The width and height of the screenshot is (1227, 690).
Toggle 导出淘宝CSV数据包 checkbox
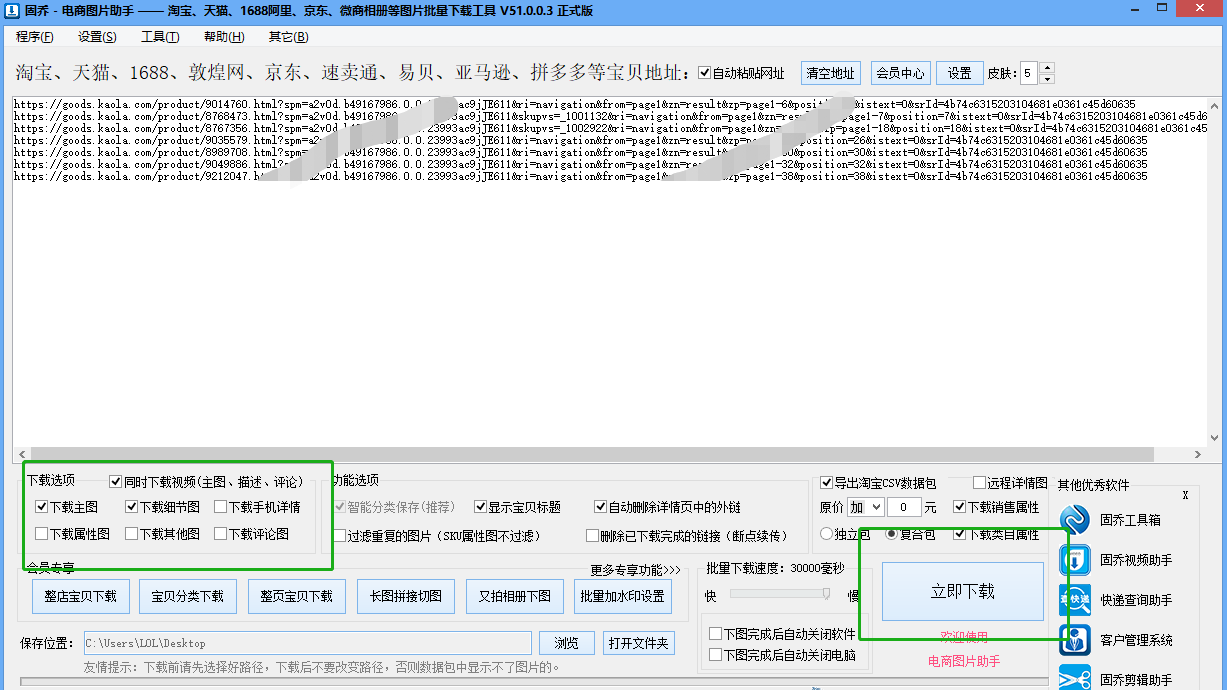826,483
